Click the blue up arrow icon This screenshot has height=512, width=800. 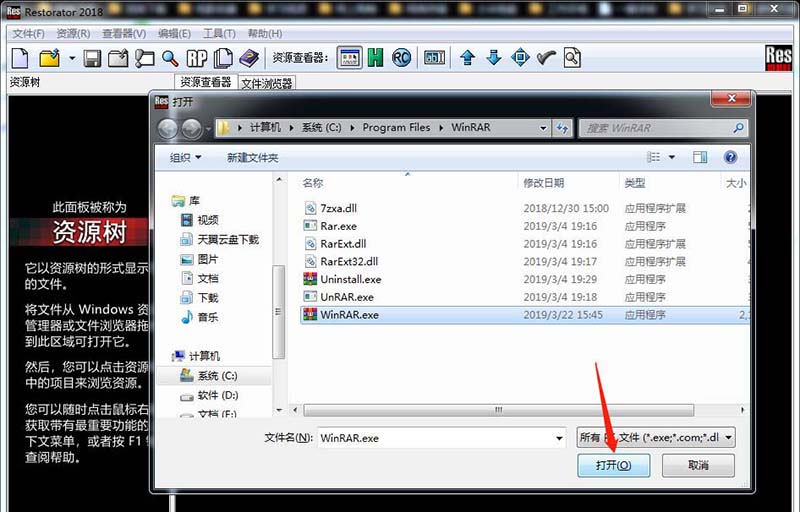pyautogui.click(x=467, y=58)
